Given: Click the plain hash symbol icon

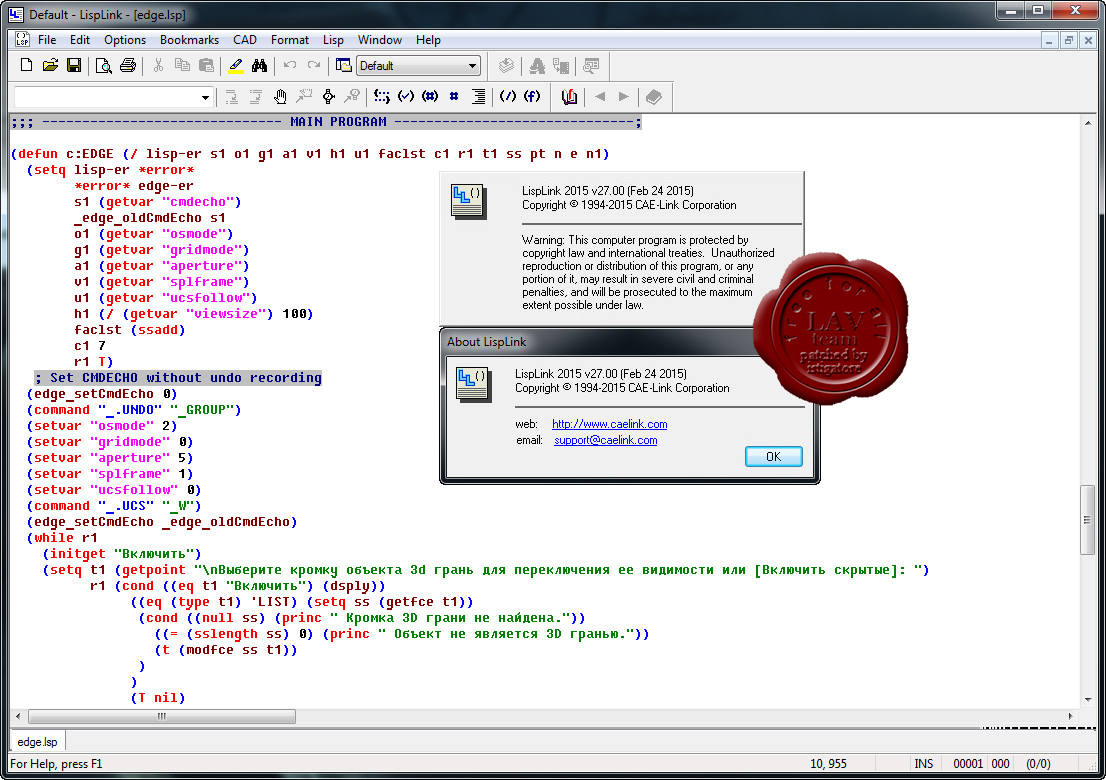Looking at the screenshot, I should (454, 97).
